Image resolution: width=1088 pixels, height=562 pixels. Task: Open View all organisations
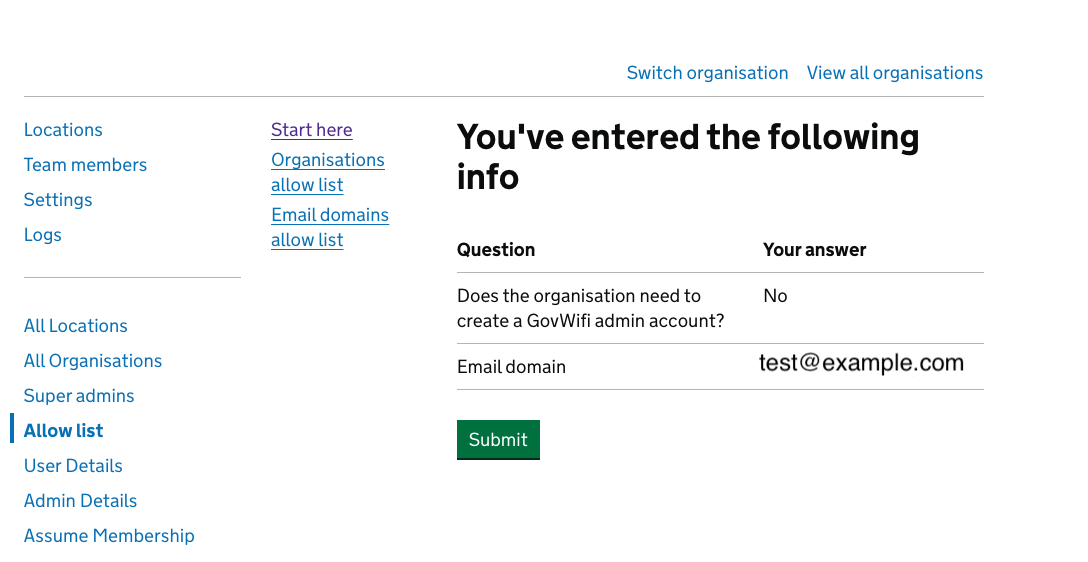pyautogui.click(x=894, y=73)
